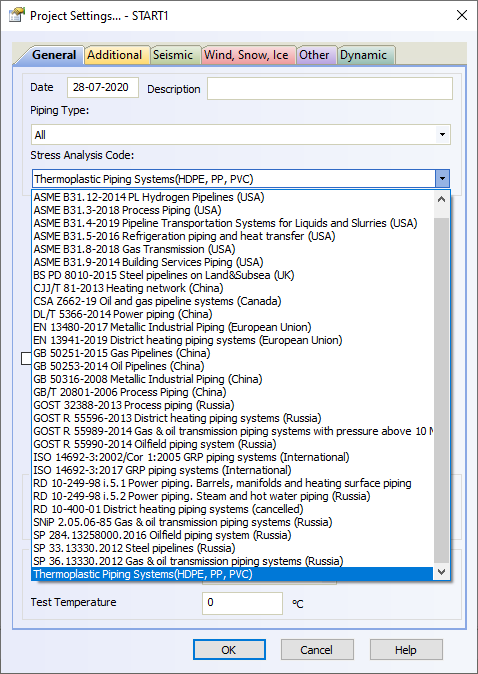The image size is (478, 674).
Task: Select GOST 32388-2013 Process piping
Action: [x=232, y=405]
